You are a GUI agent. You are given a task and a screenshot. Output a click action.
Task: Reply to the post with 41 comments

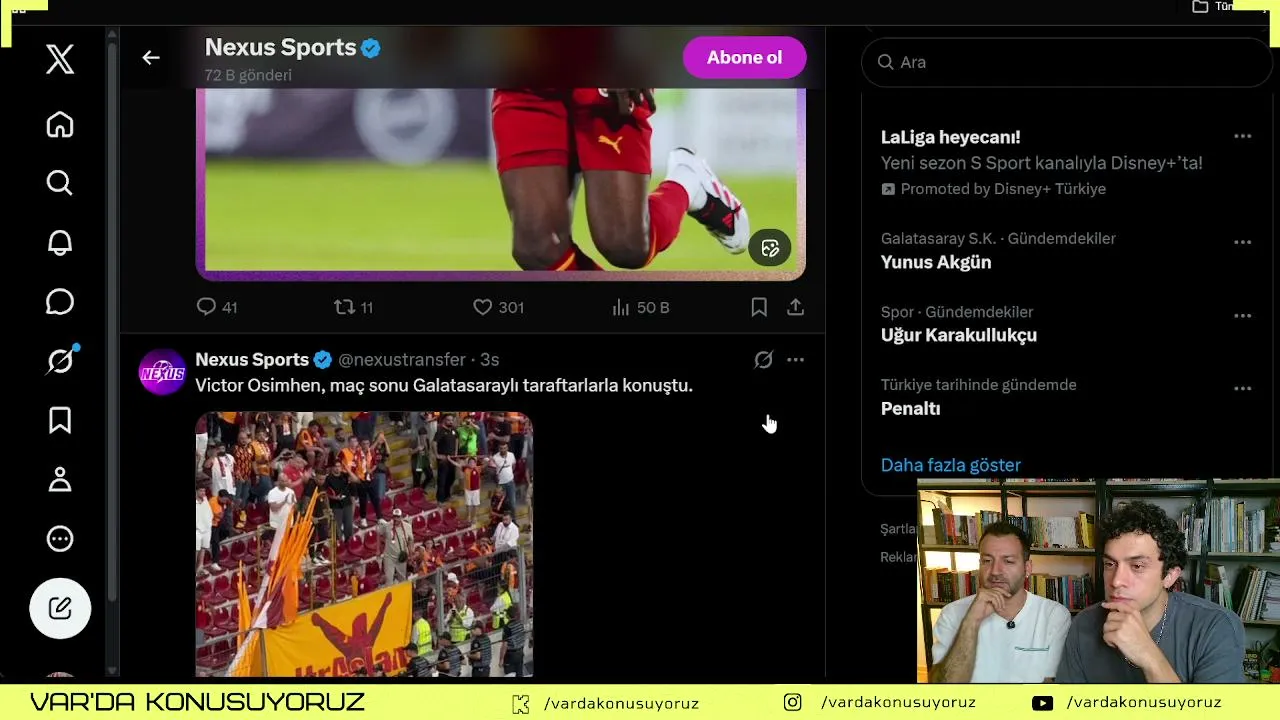(217, 307)
